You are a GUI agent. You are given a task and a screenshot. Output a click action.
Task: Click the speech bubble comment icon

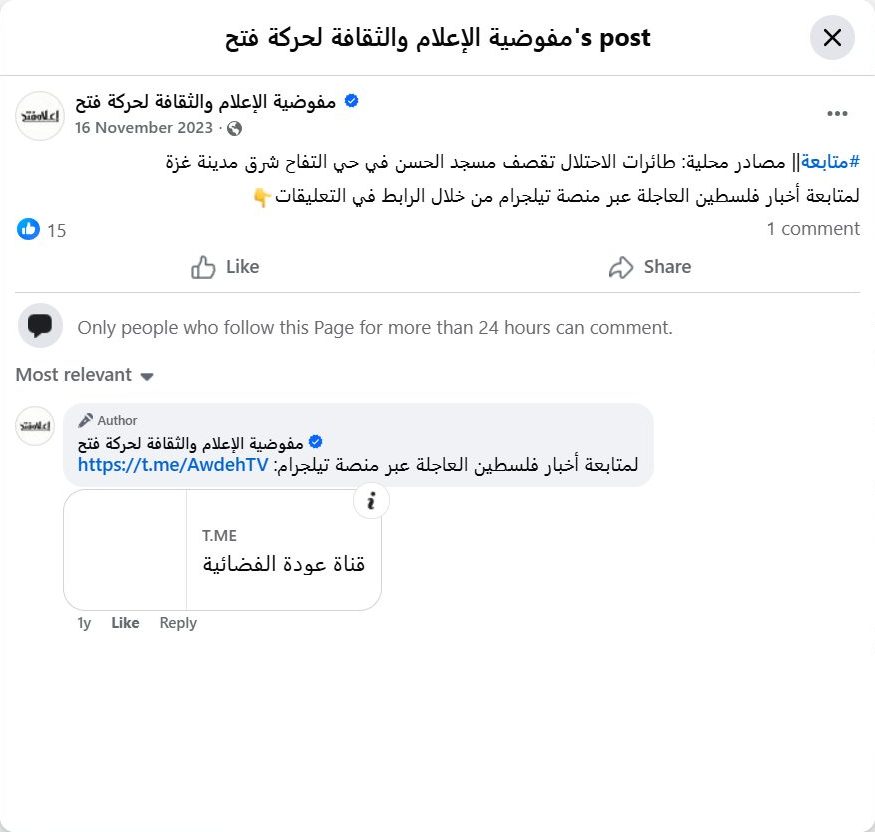40,326
